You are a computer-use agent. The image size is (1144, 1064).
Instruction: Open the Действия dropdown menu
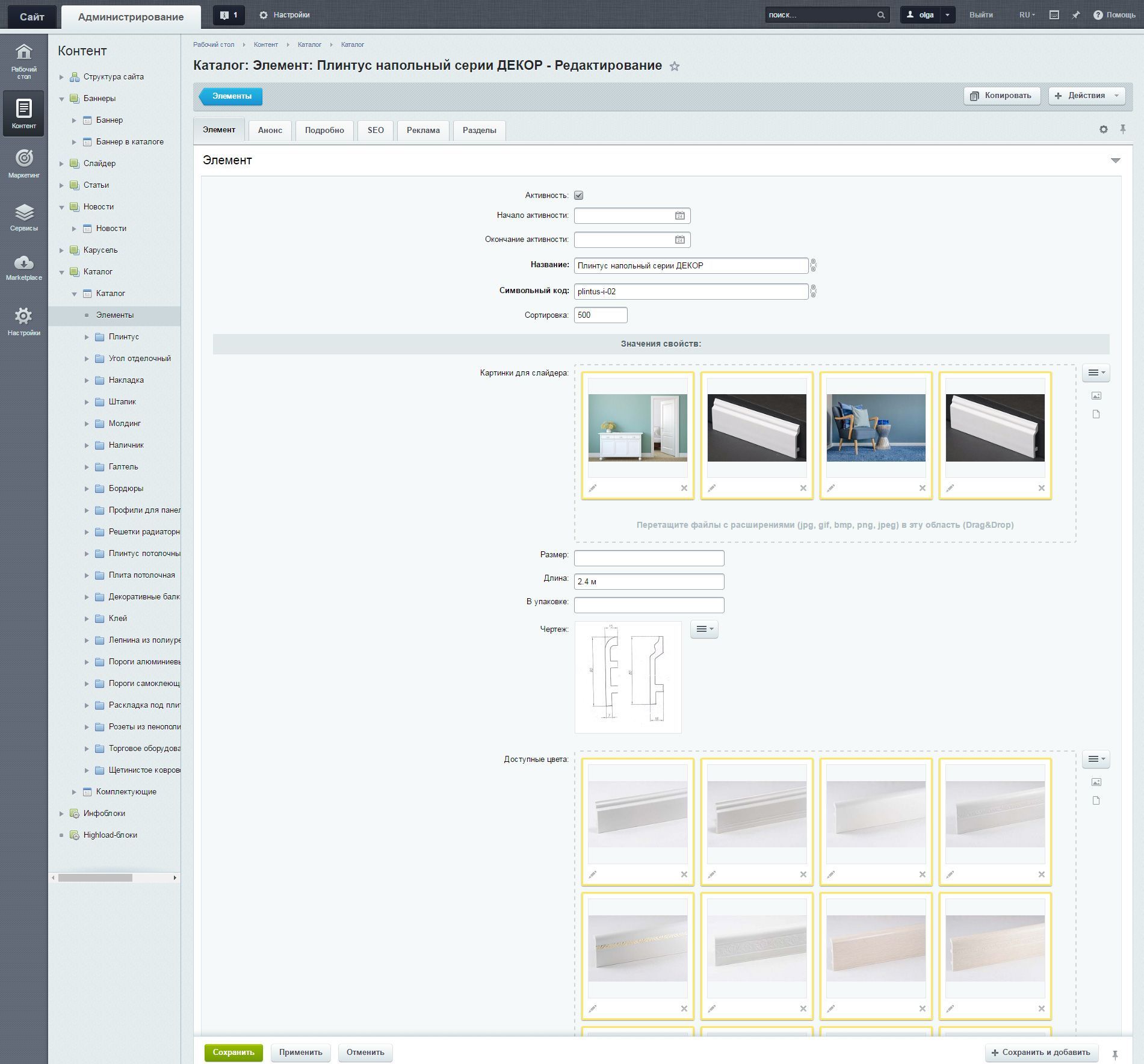1087,96
